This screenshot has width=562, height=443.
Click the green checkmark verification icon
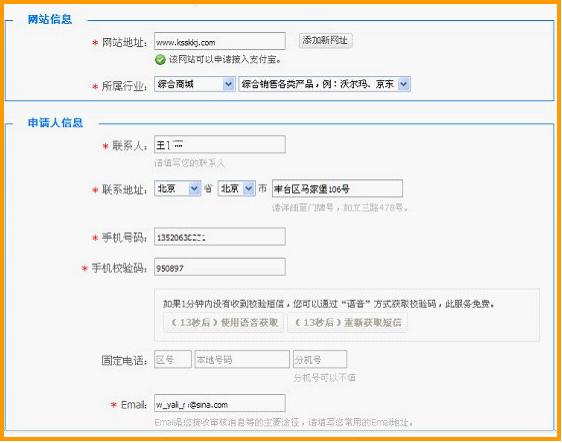(x=160, y=59)
